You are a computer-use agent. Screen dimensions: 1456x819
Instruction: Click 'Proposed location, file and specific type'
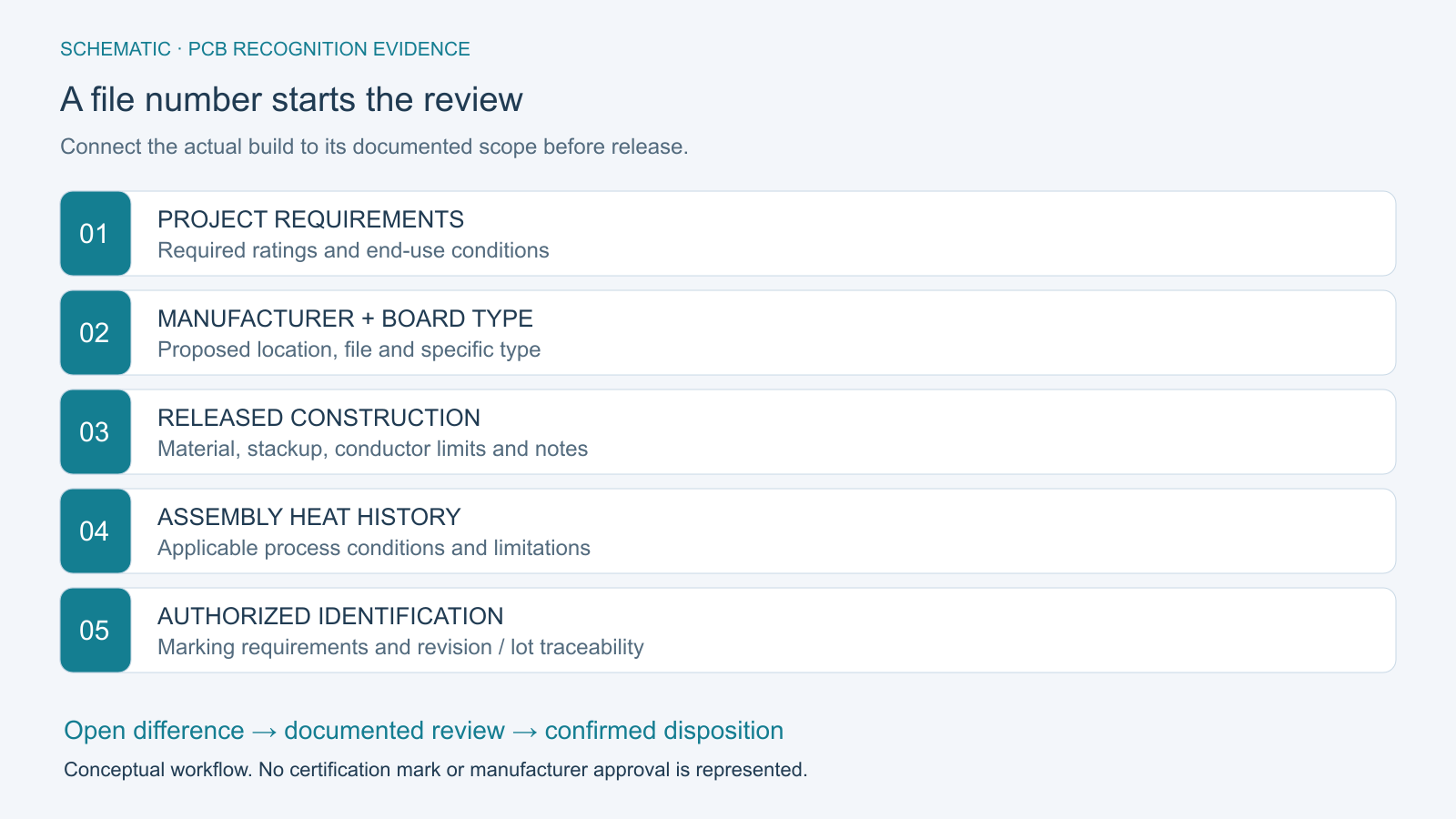click(x=349, y=349)
